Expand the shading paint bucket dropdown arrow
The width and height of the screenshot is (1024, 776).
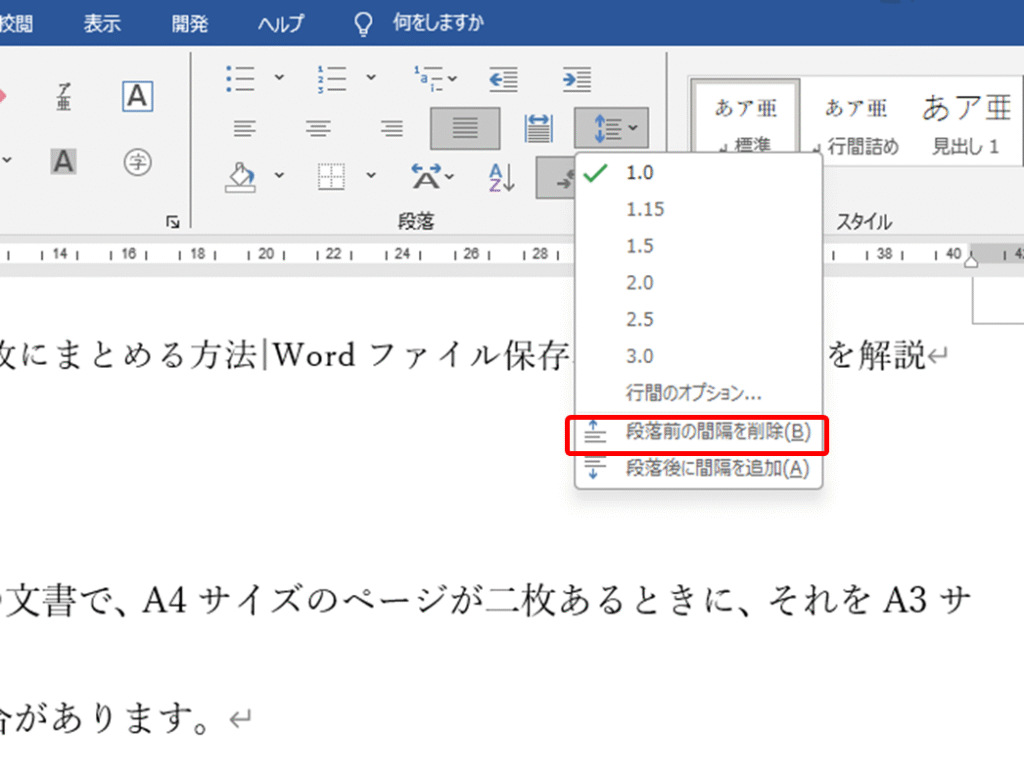click(279, 176)
